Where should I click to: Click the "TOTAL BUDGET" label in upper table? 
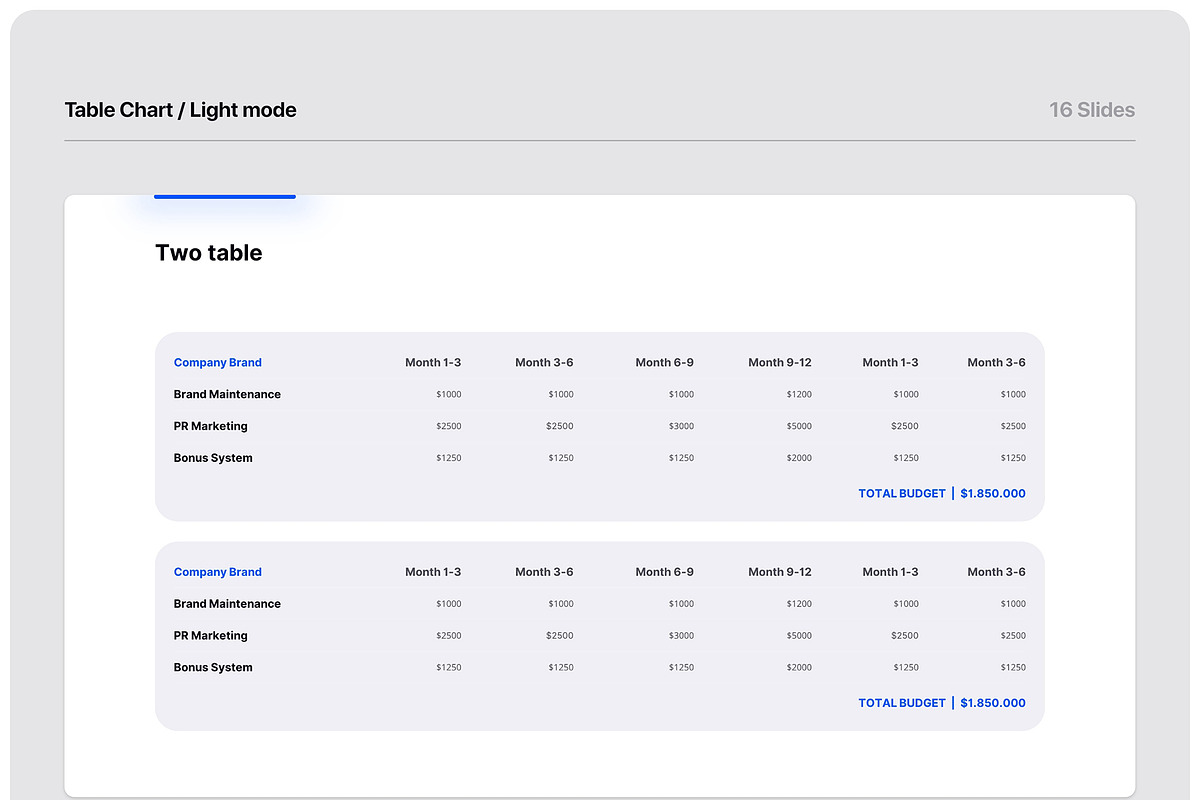tap(902, 494)
